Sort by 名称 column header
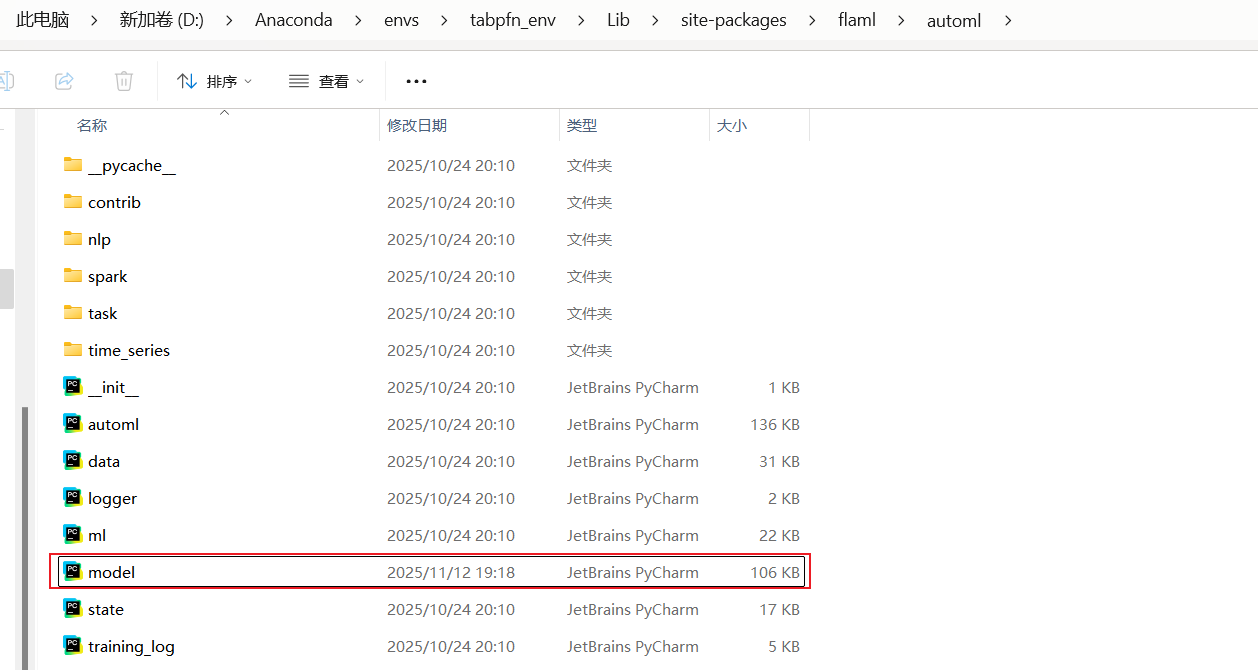This screenshot has height=670, width=1258. tap(92, 126)
